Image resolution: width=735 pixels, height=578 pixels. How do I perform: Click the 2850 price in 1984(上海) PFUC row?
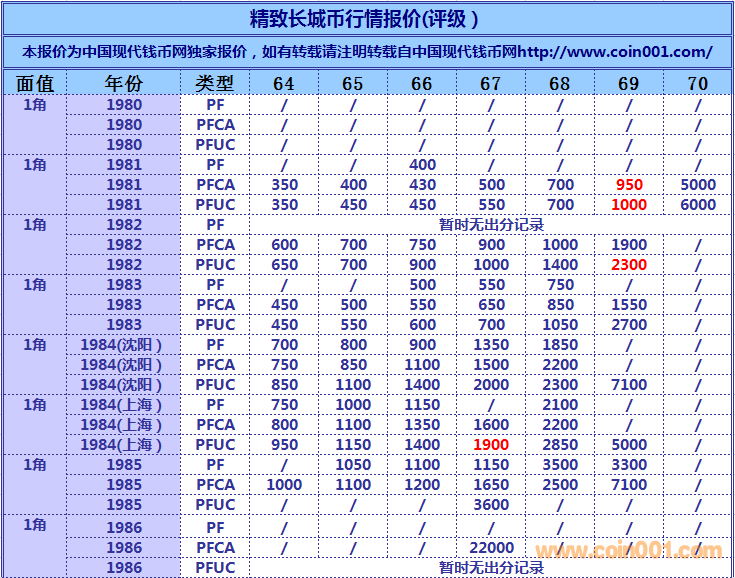click(560, 445)
